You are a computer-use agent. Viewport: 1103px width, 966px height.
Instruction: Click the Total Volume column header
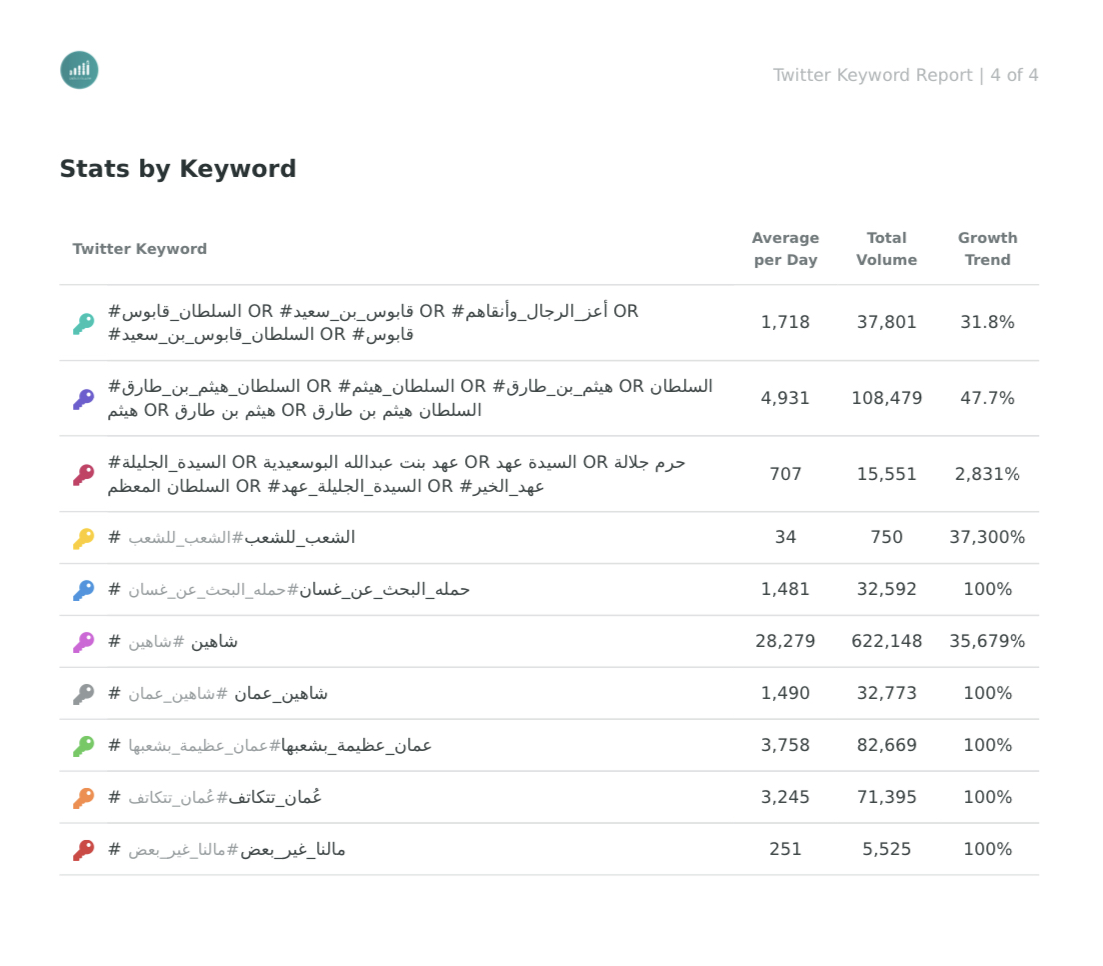[x=886, y=249]
